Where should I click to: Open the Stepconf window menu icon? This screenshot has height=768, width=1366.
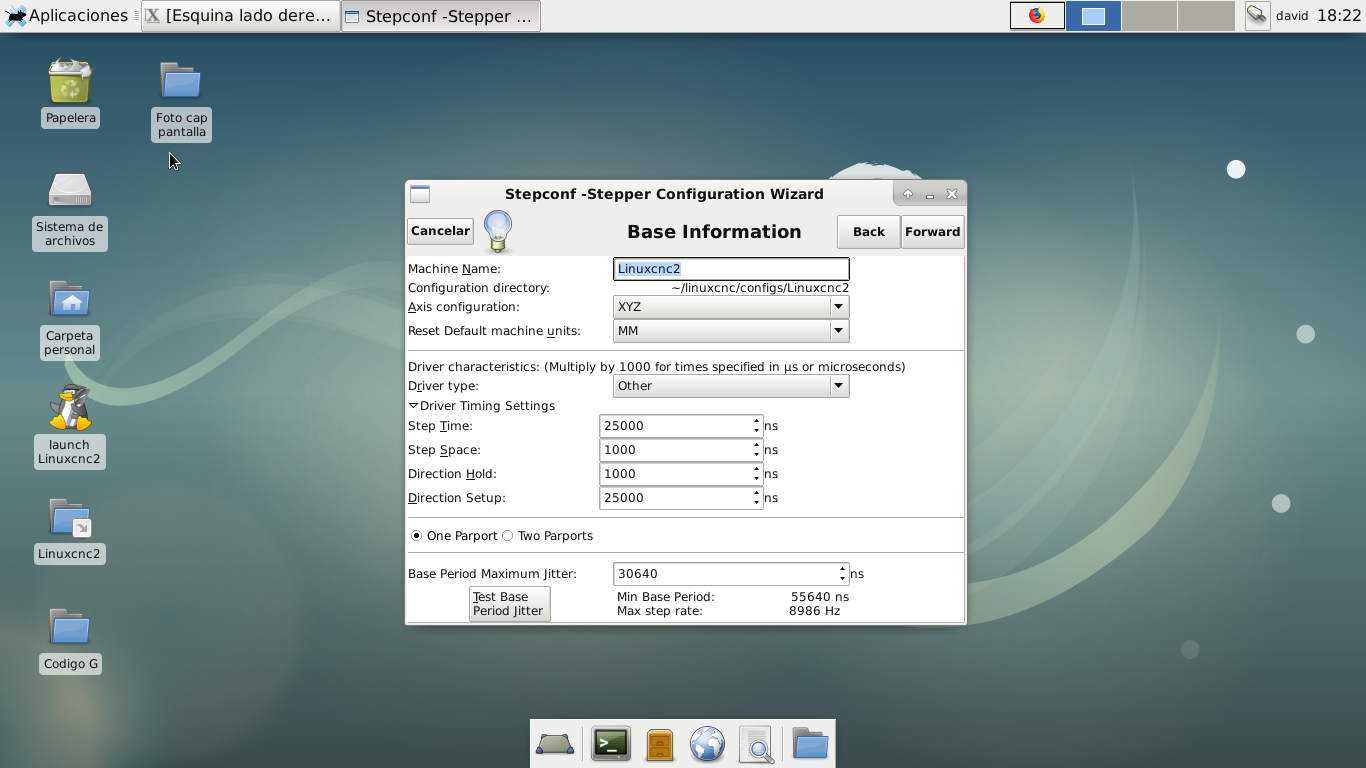[420, 194]
